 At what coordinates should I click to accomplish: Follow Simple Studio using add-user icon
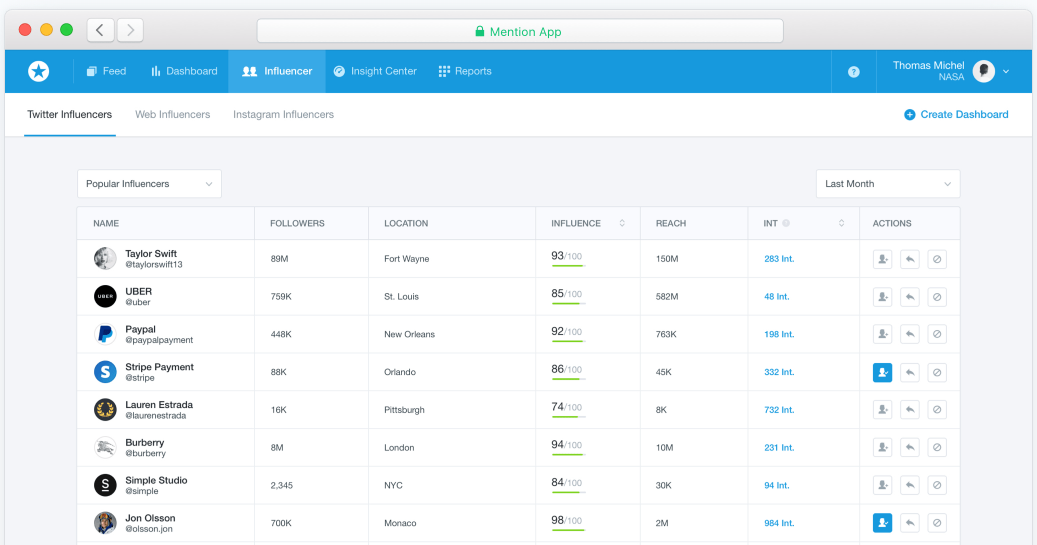[882, 485]
